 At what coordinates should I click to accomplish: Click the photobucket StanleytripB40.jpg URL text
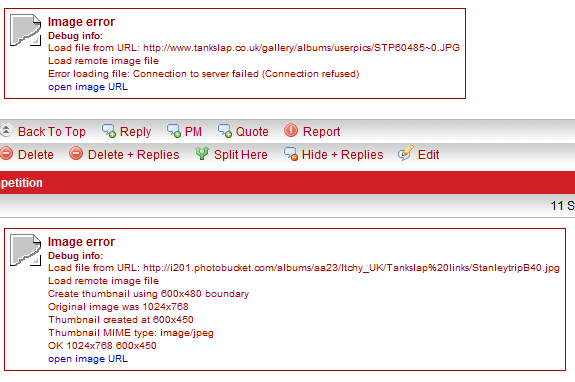(x=351, y=268)
